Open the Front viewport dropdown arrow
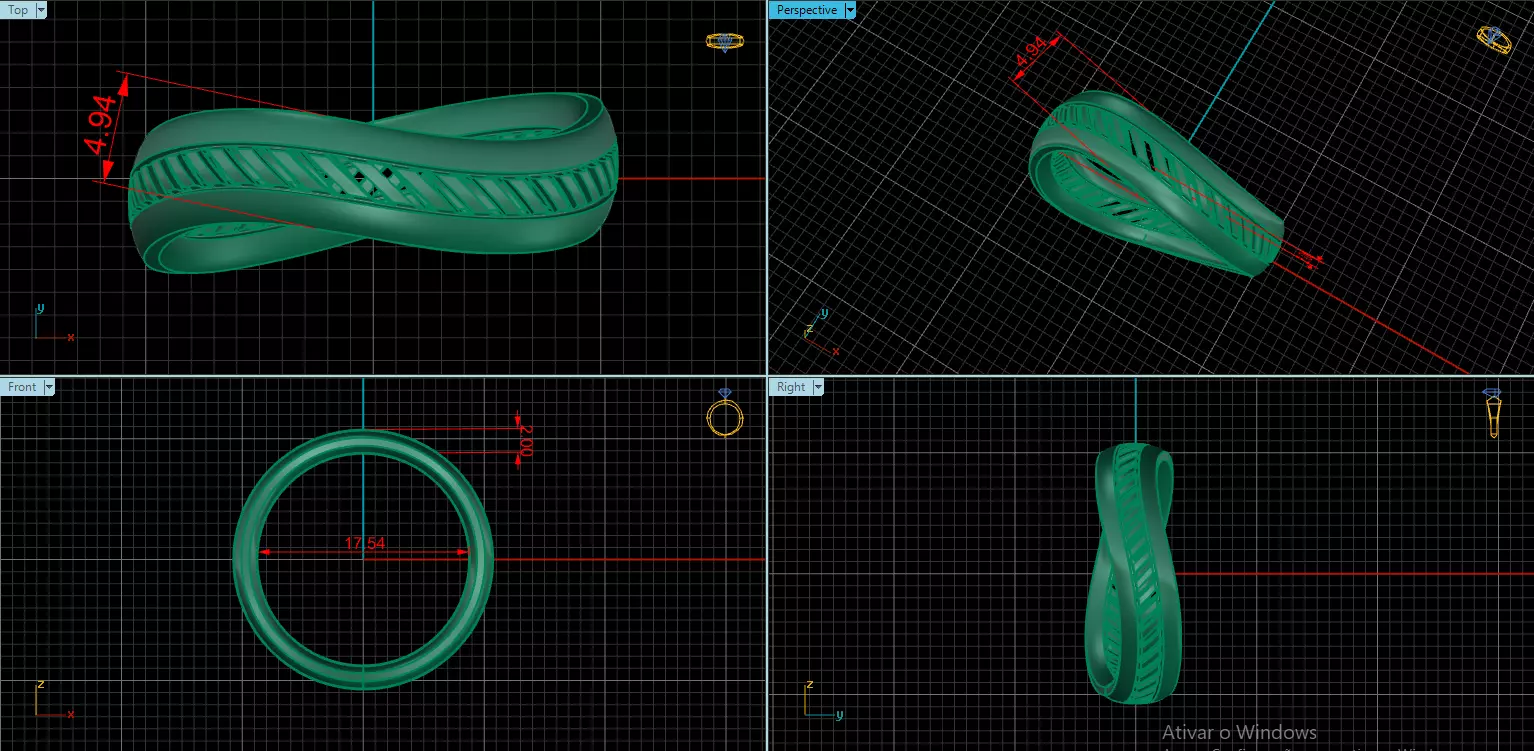This screenshot has height=751, width=1534. pos(49,387)
